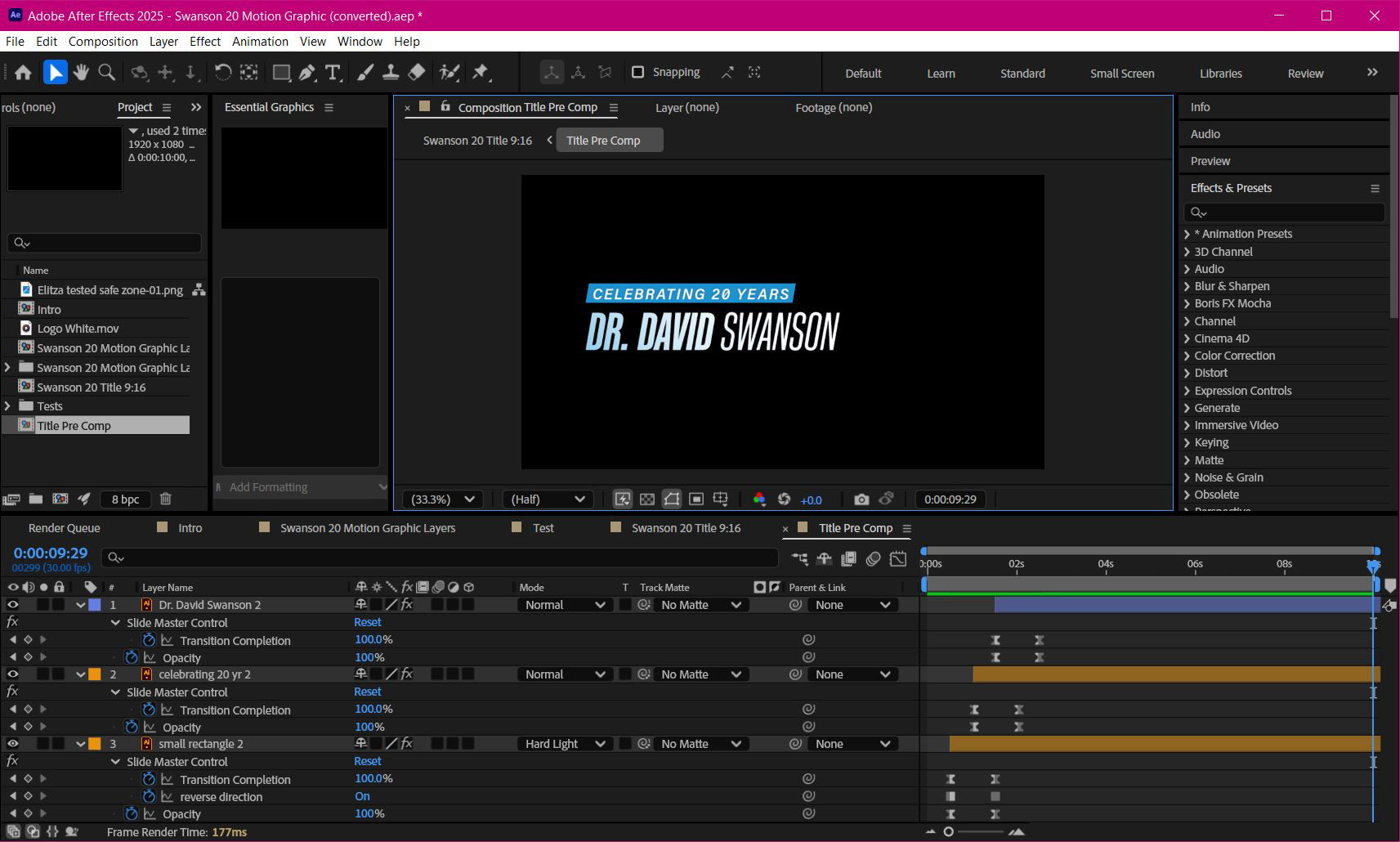The image size is (1400, 842).
Task: Open Track Matte dropdown for Dr. David Swanson 2
Action: pyautogui.click(x=700, y=605)
